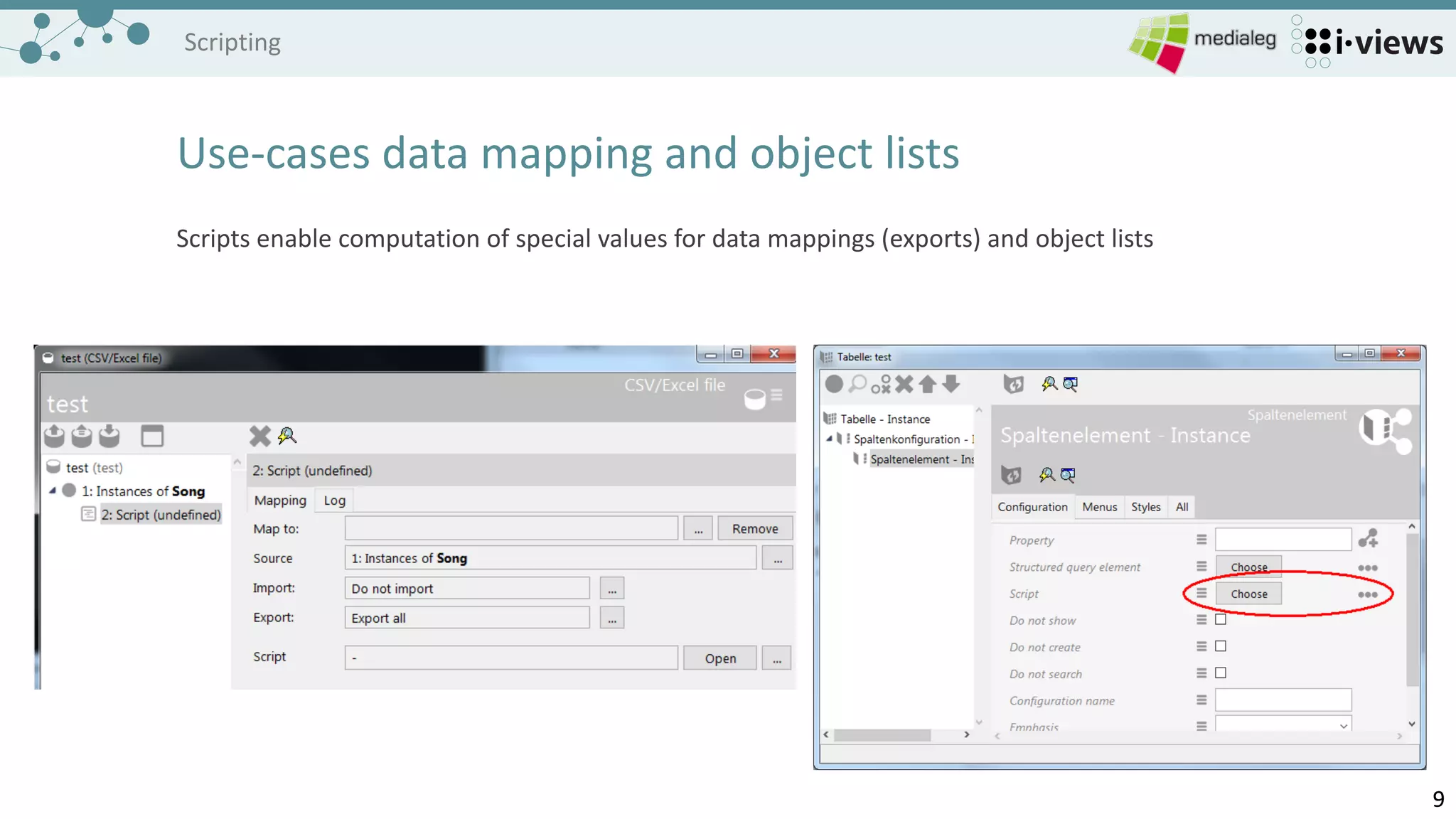Screen dimensions: 1456x819
Task: Select Spaltenelement - Instance tree item
Action: coord(922,459)
